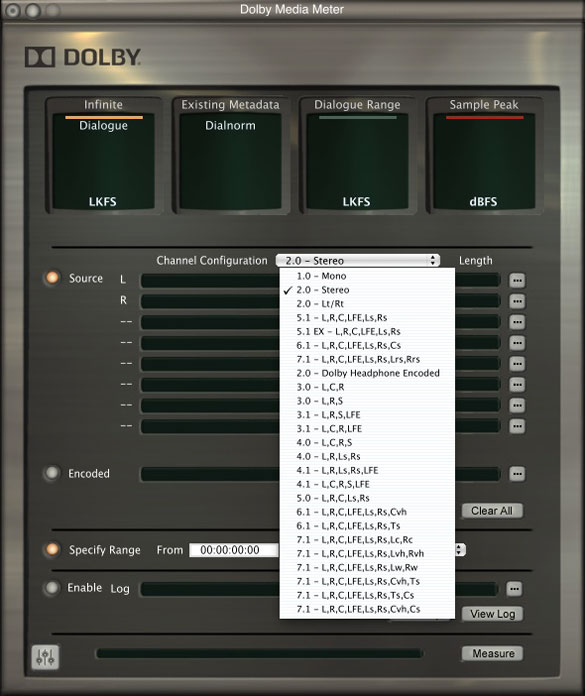Viewport: 585px width, 696px height.
Task: Select 7.1 - L,R,C,LFE,Ls,Rs,Cvh,Cs
Action: point(367,609)
